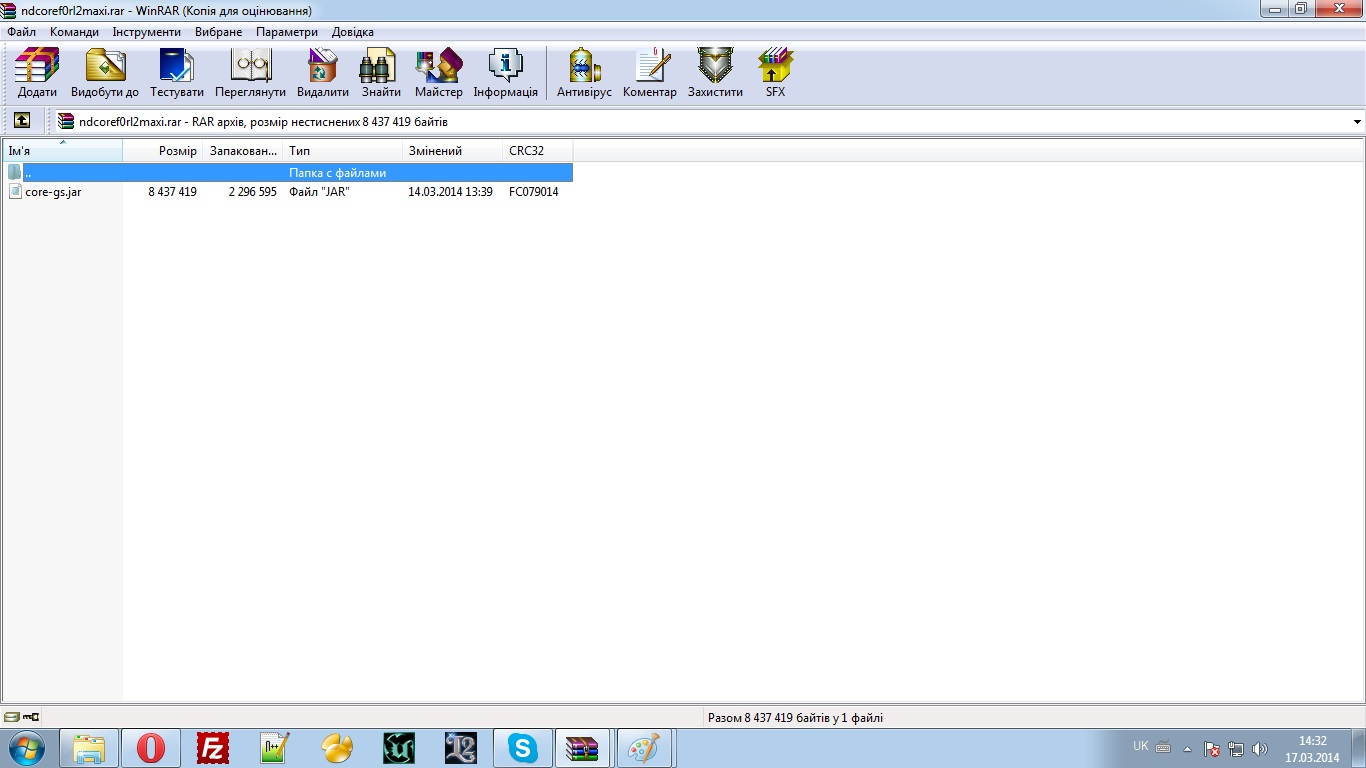Launch Opera browser from taskbar
The image size is (1366, 768).
tap(151, 748)
